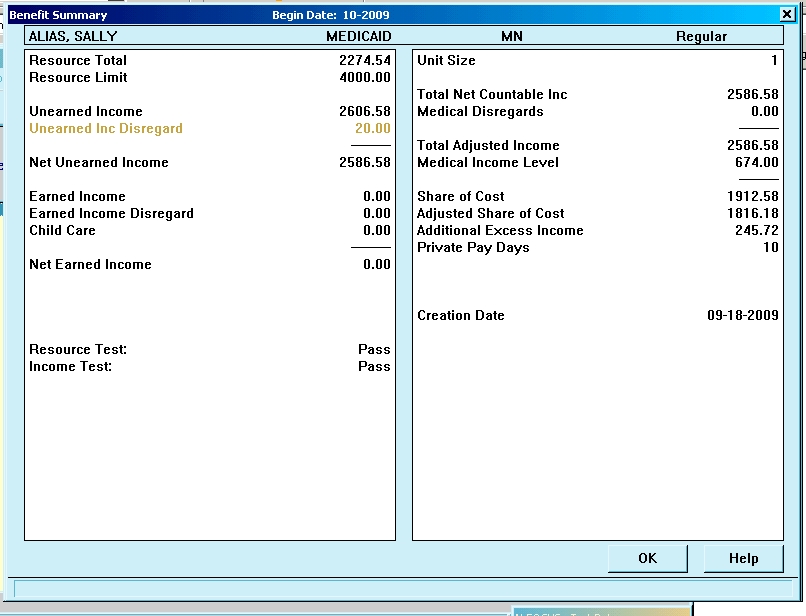Image resolution: width=806 pixels, height=616 pixels.
Task: Open the Help button
Action: pos(743,558)
